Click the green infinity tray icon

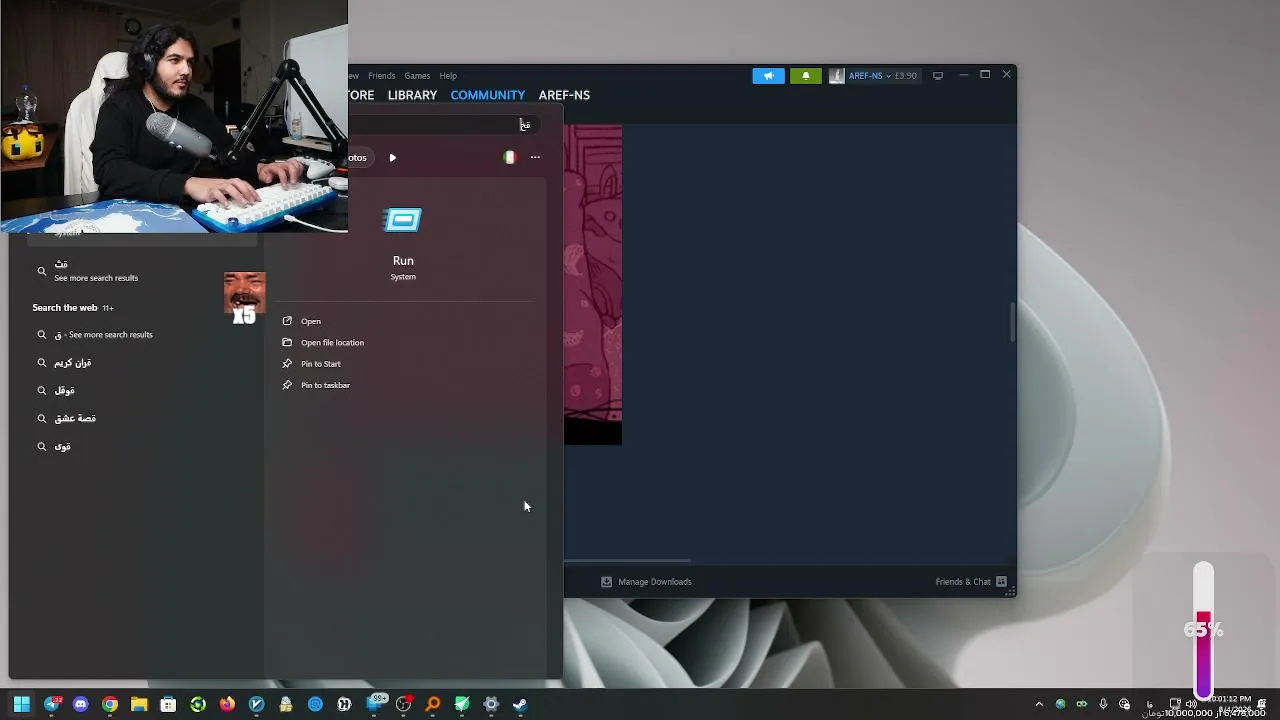1081,704
